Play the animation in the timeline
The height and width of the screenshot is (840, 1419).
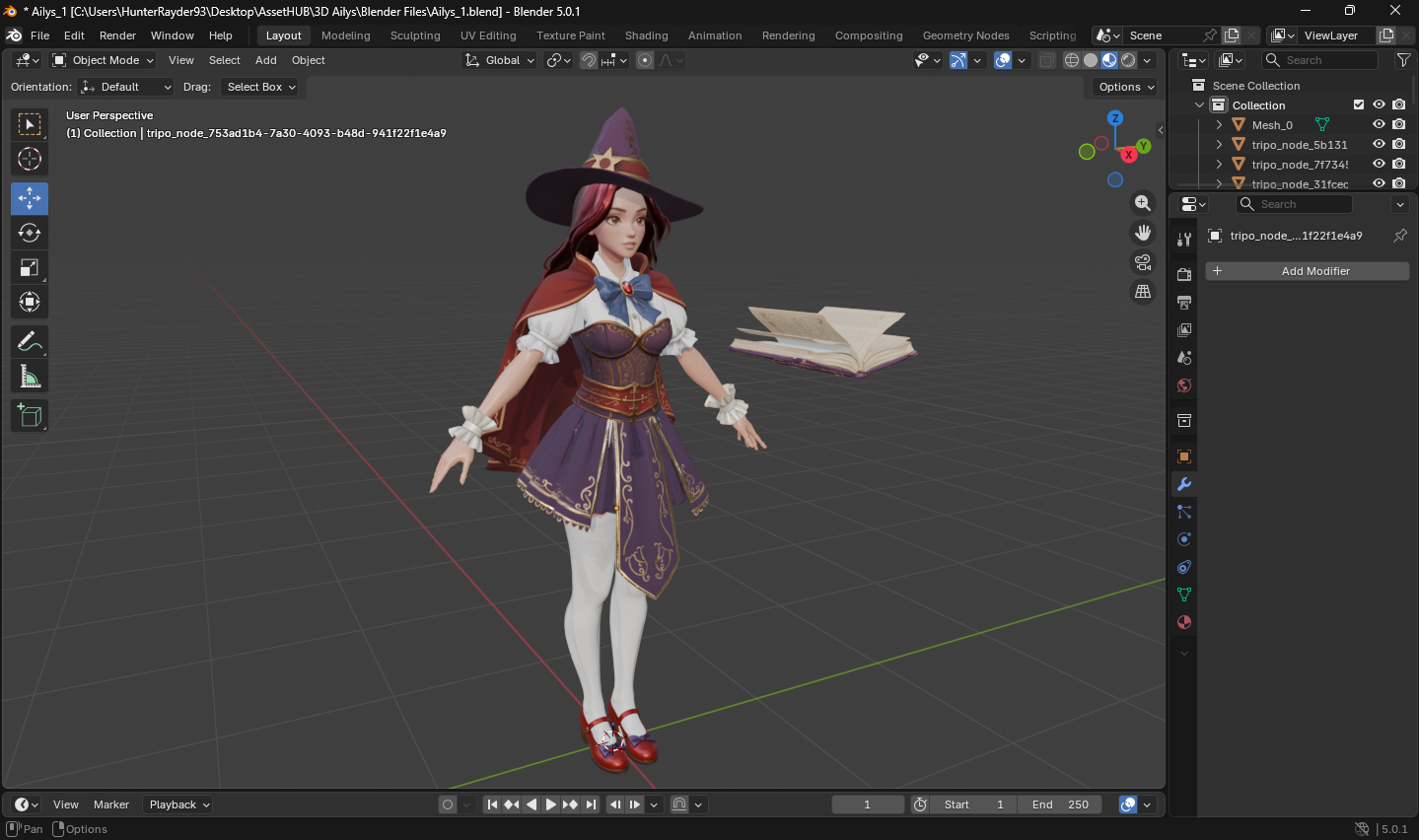[551, 805]
